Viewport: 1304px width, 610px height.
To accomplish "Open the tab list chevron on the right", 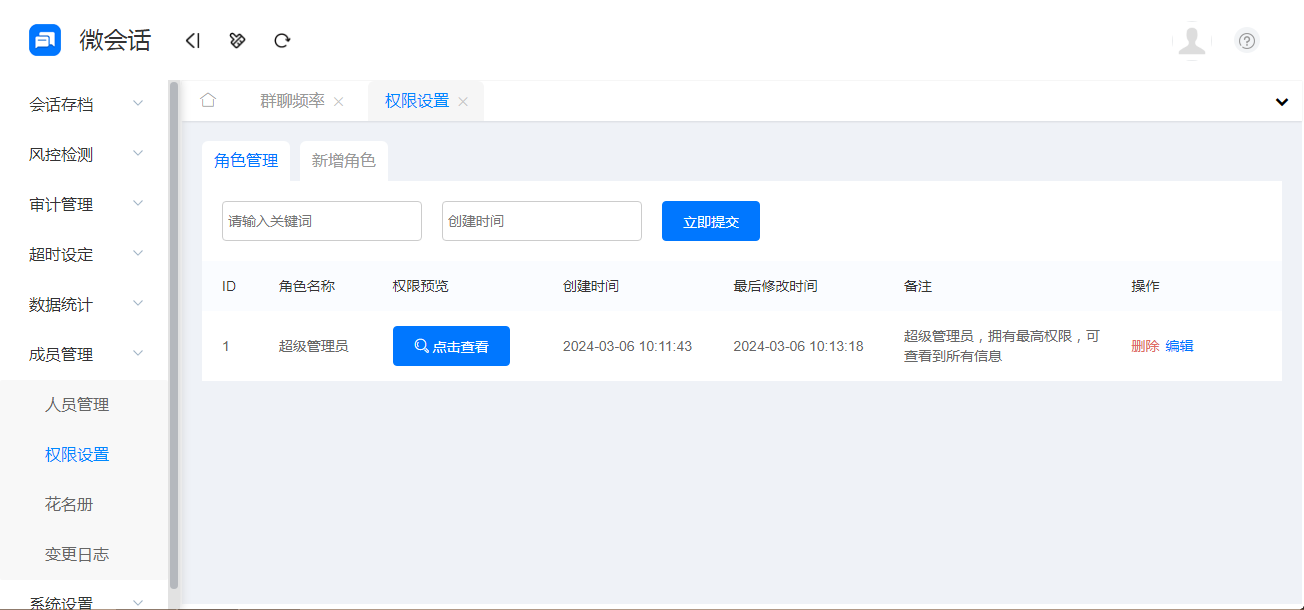I will [x=1281, y=101].
